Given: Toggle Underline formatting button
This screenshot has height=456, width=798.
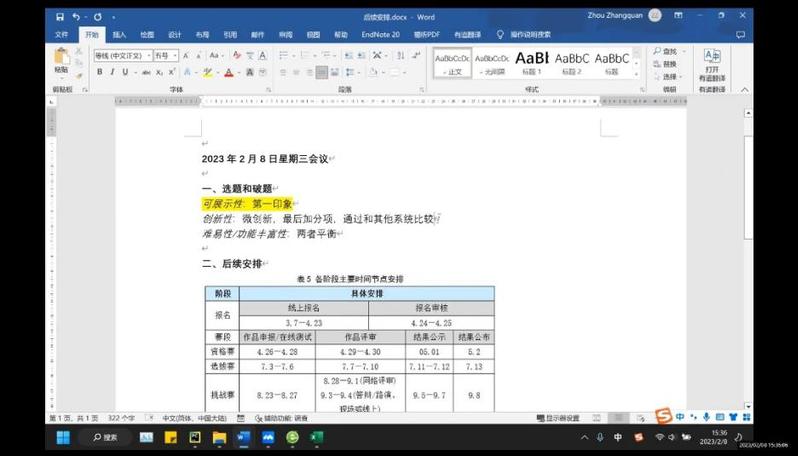Looking at the screenshot, I should coord(123,72).
